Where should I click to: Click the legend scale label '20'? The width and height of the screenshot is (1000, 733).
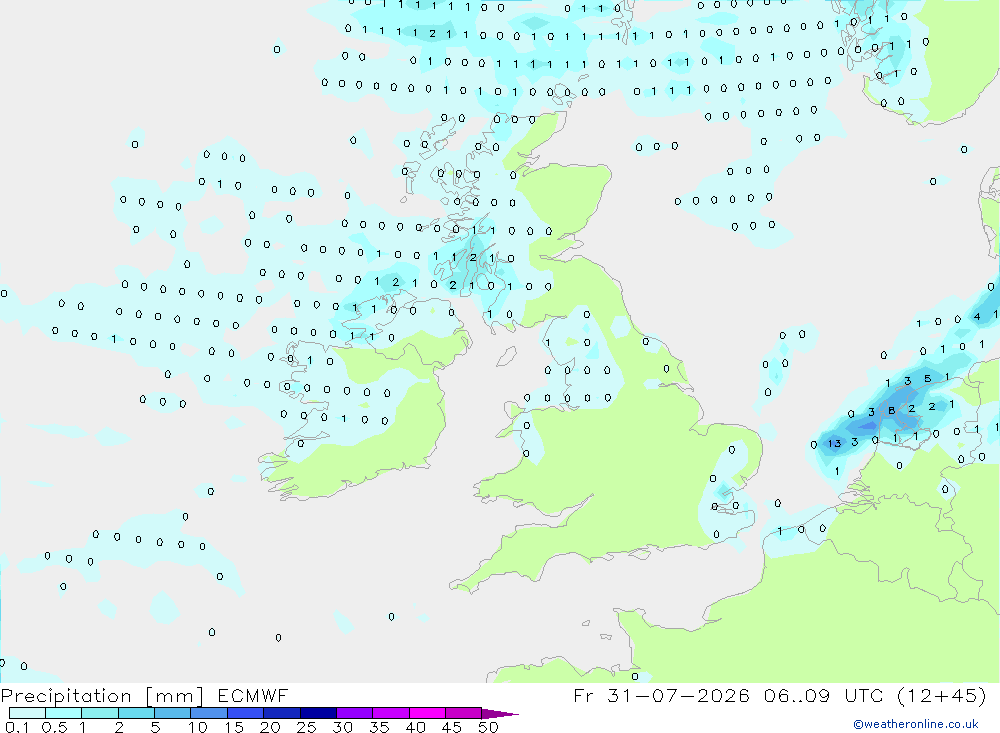pyautogui.click(x=270, y=727)
